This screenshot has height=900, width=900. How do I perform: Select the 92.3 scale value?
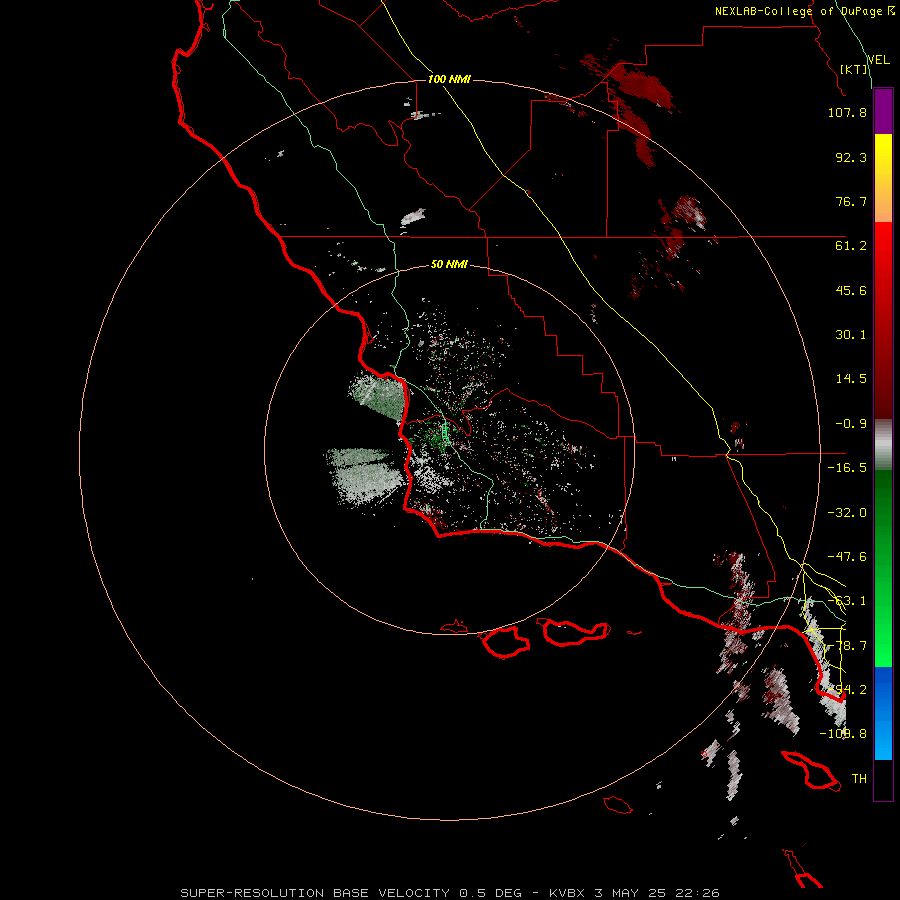tap(851, 157)
